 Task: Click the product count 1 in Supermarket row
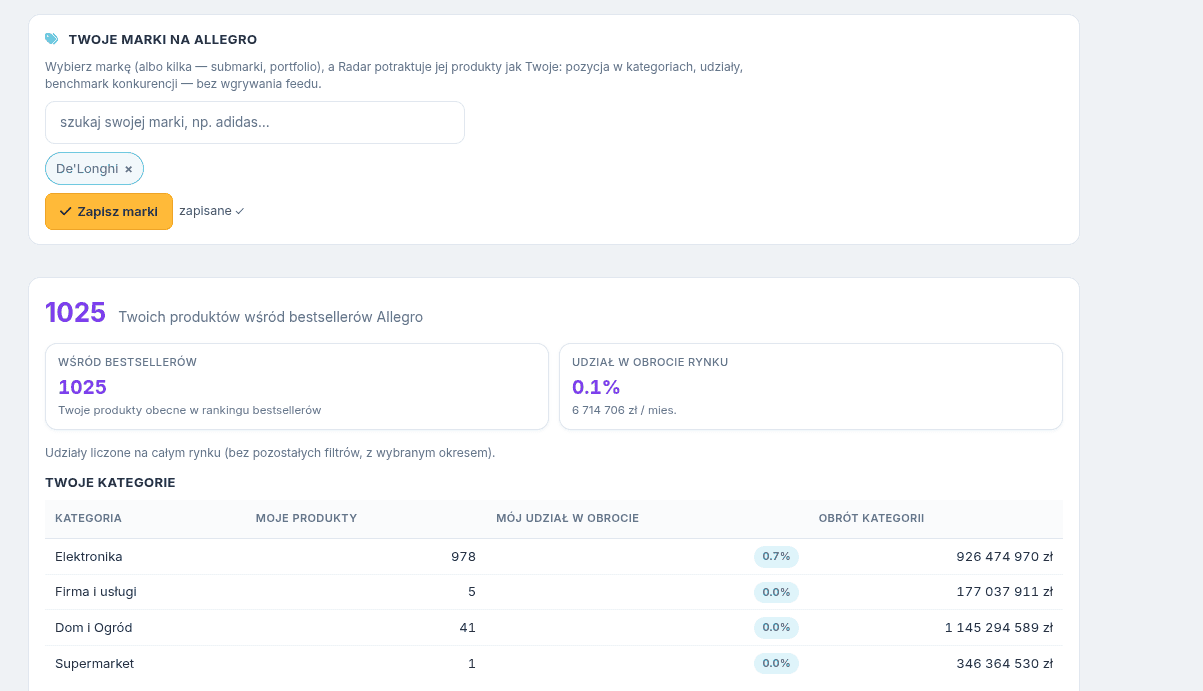click(x=472, y=663)
